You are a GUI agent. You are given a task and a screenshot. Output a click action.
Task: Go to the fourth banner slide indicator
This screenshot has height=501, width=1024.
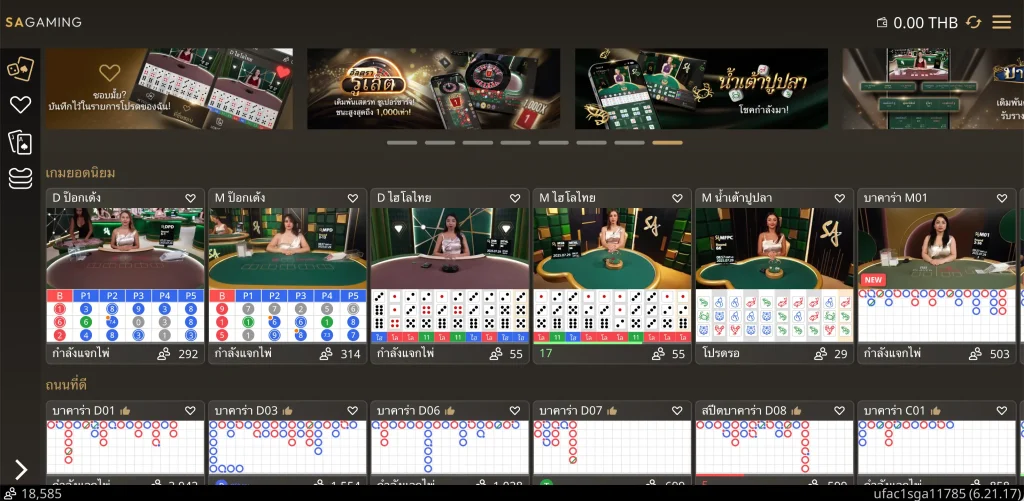[x=515, y=142]
